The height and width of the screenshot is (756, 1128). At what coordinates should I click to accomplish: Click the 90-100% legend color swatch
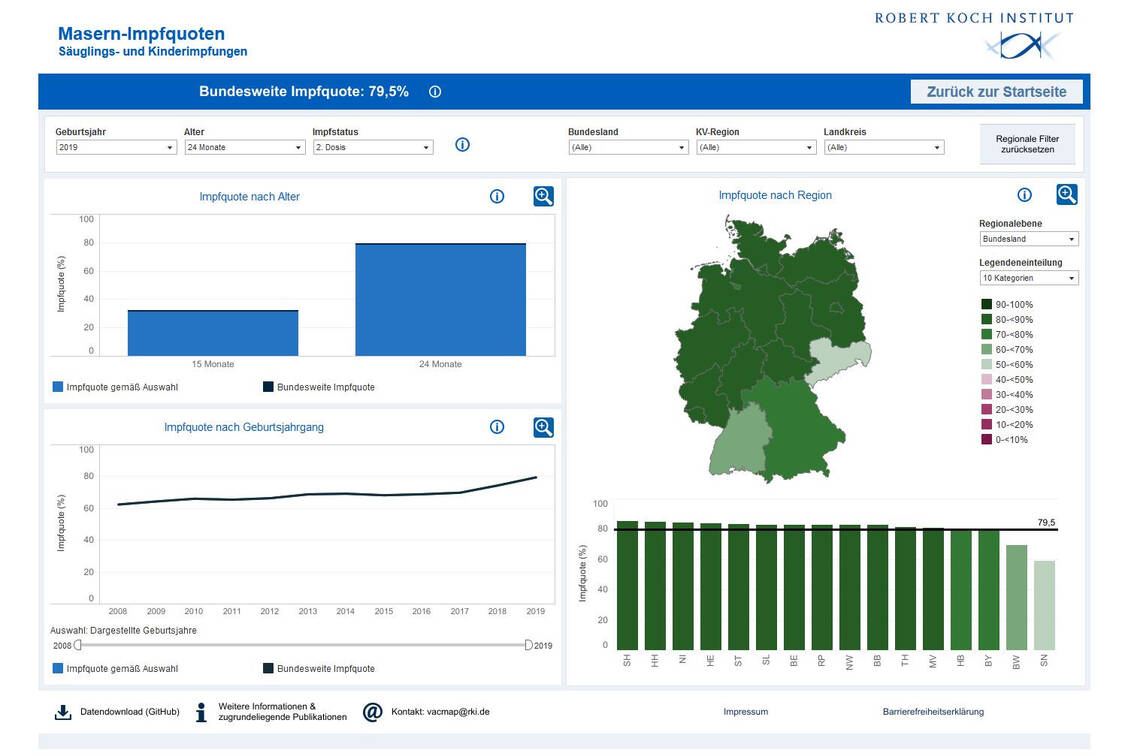pyautogui.click(x=986, y=304)
